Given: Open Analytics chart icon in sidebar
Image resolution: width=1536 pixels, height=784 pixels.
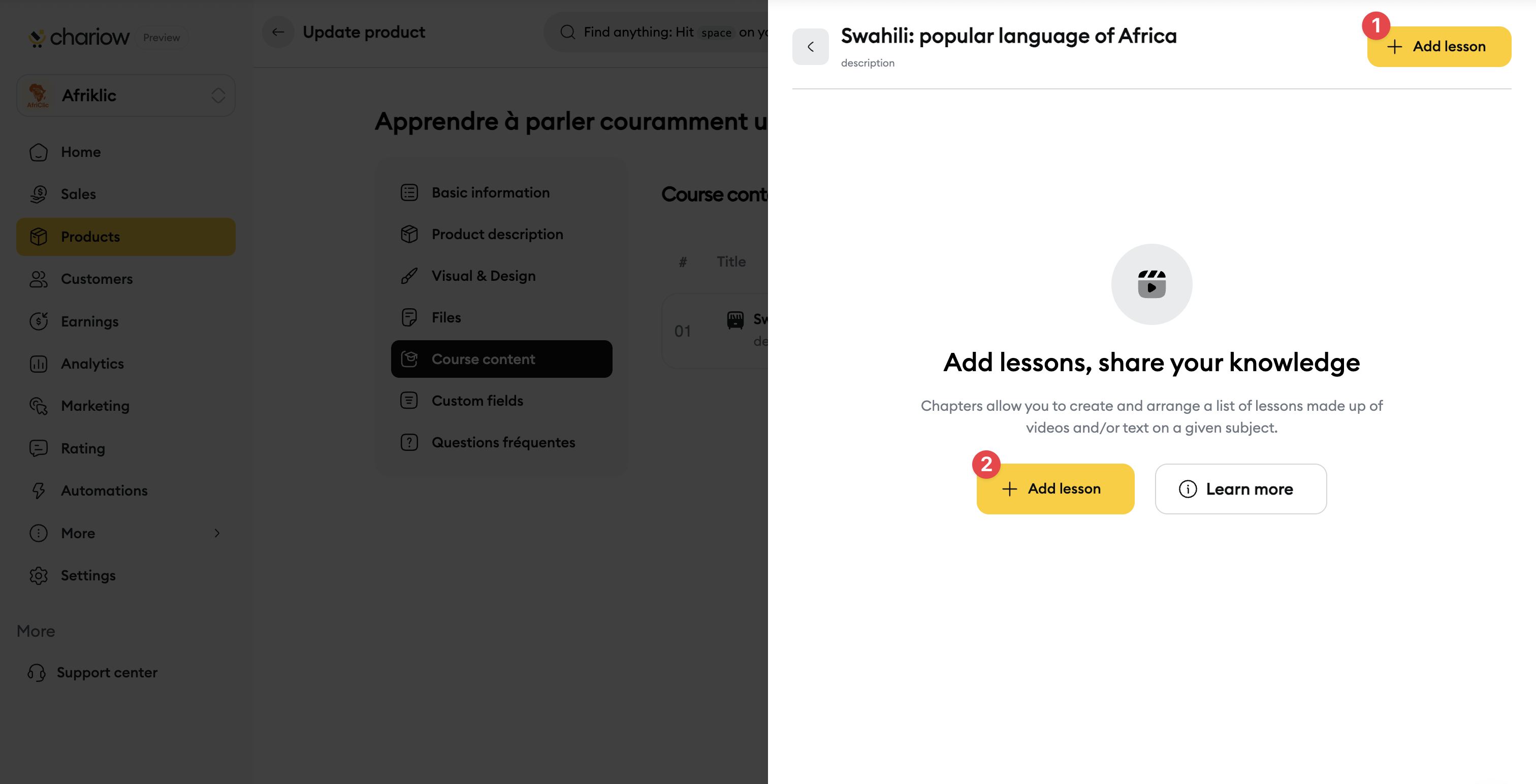Looking at the screenshot, I should (39, 364).
